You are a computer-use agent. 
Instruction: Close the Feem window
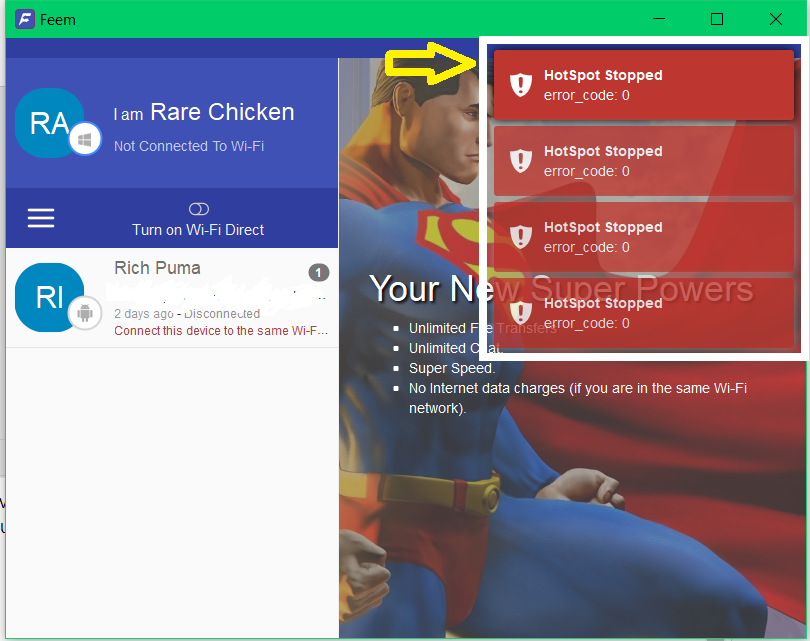[x=775, y=19]
